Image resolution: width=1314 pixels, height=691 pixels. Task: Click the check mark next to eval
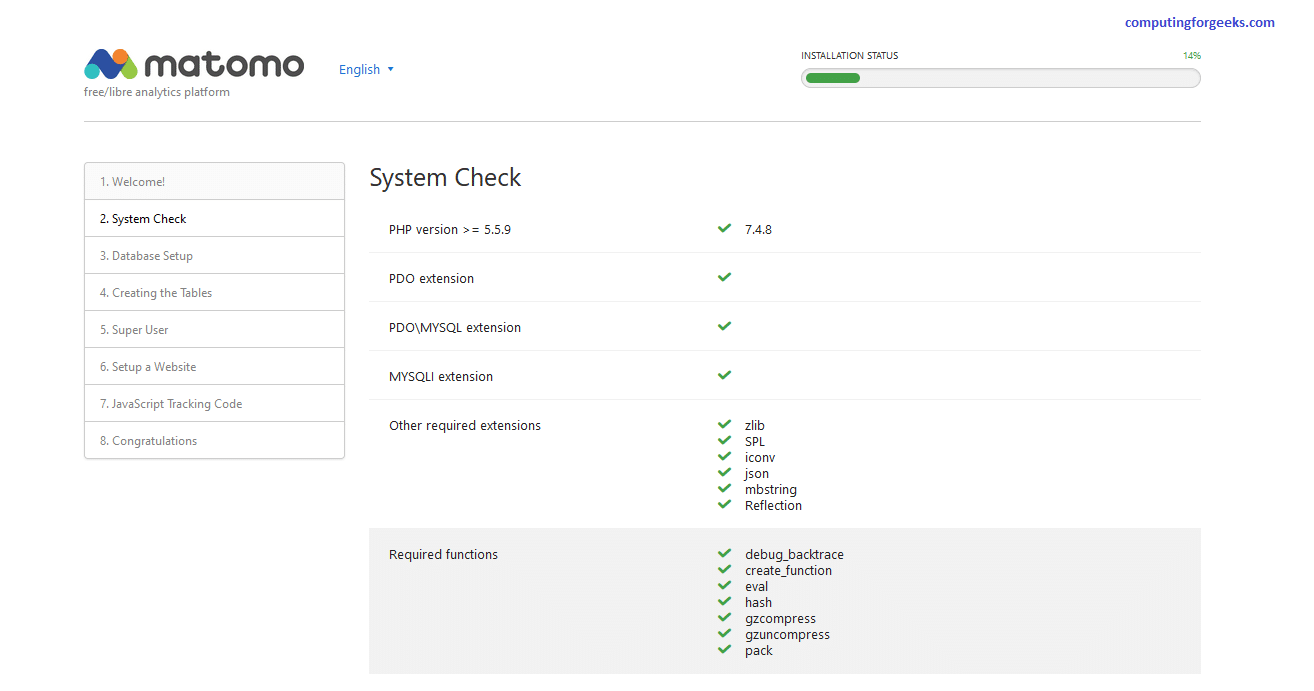(725, 585)
